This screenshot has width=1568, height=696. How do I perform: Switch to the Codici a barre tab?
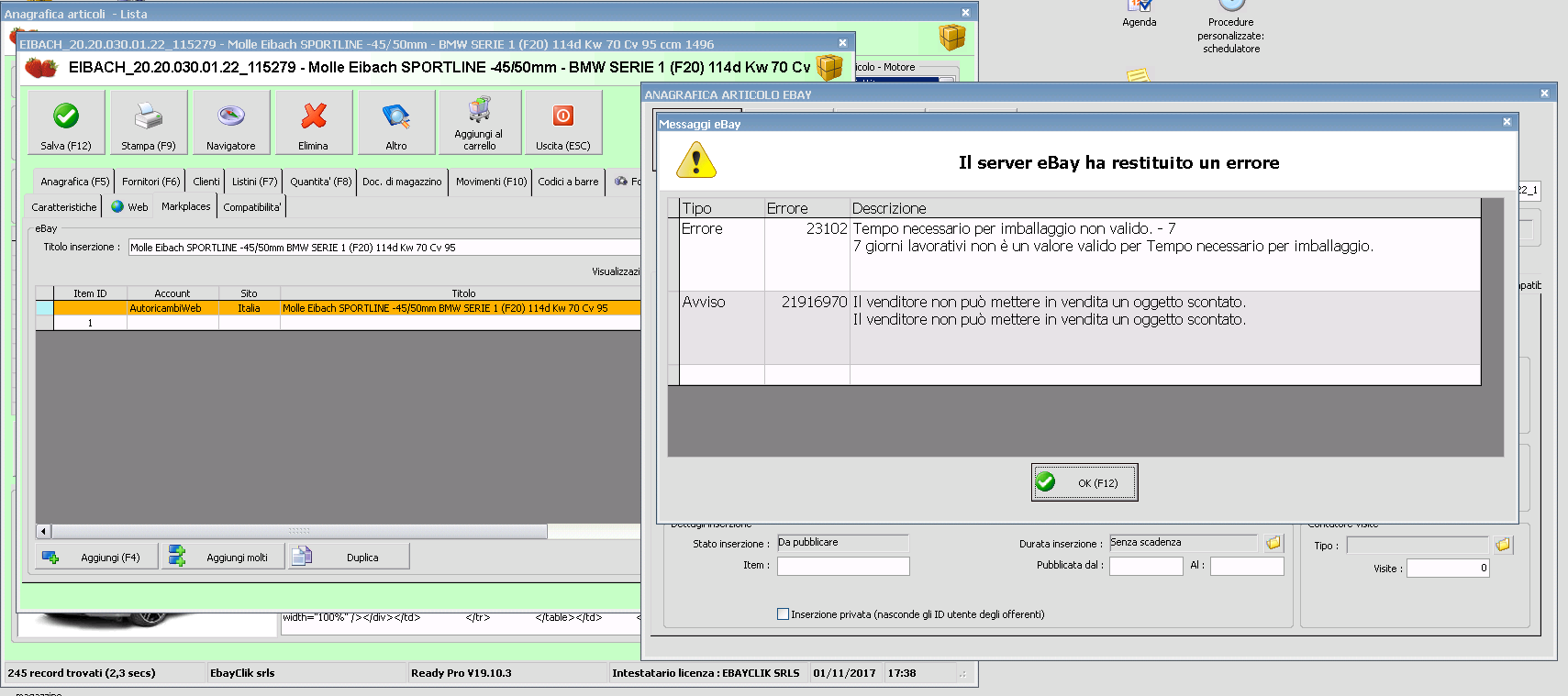point(568,182)
